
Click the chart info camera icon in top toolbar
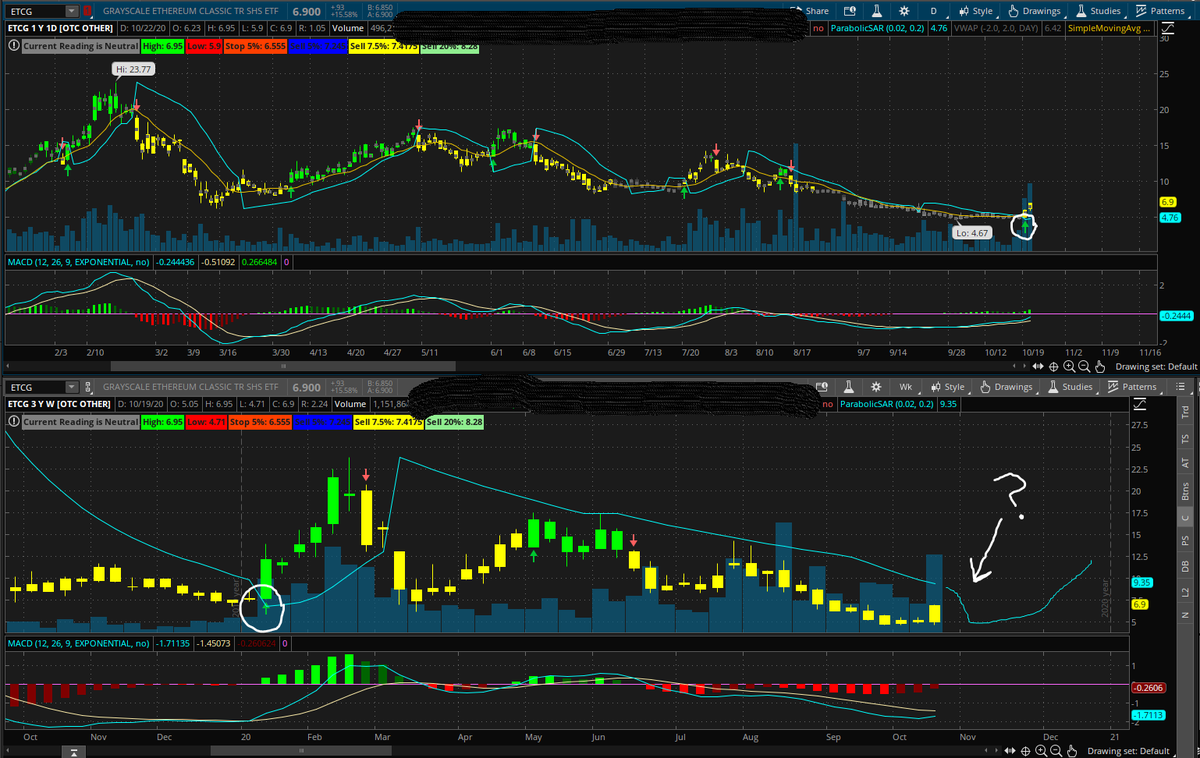850,11
